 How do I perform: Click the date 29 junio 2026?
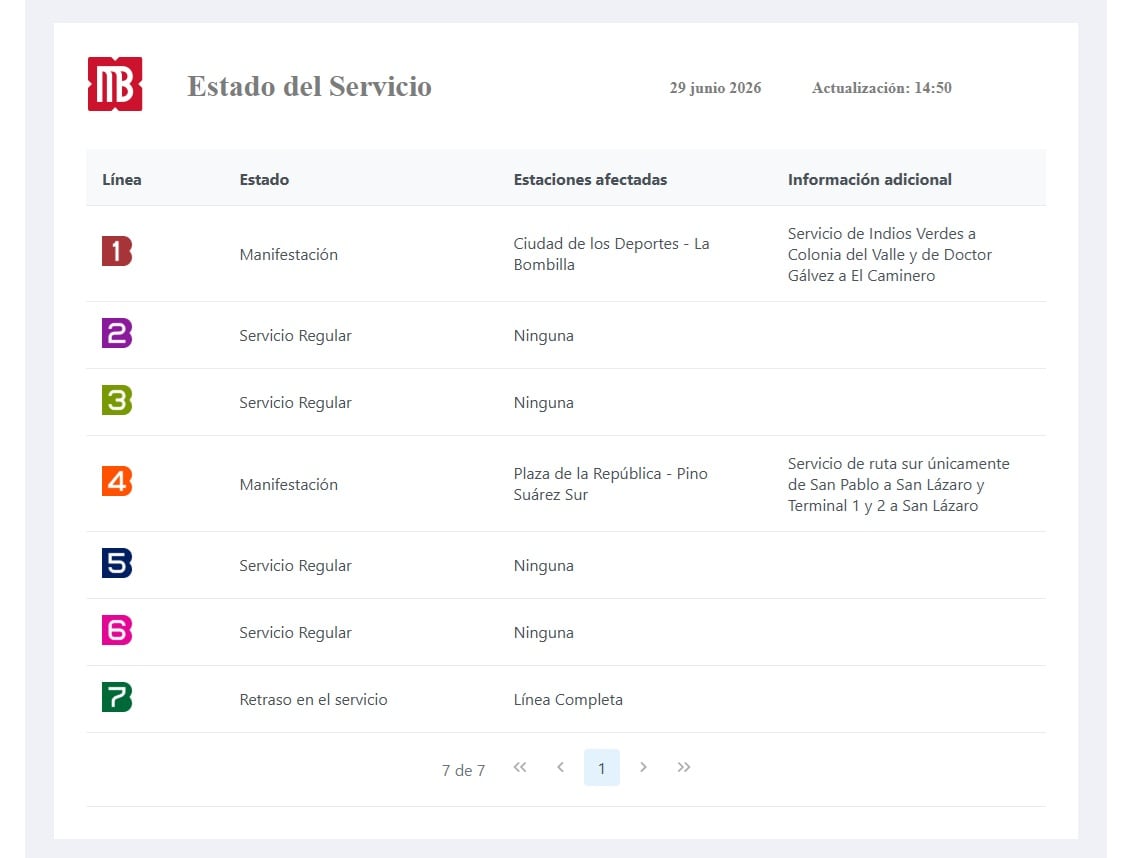[715, 88]
